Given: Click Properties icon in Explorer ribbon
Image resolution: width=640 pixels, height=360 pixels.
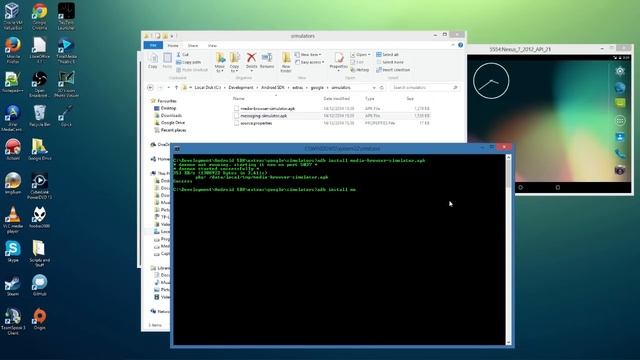Looking at the screenshot, I should (338, 61).
